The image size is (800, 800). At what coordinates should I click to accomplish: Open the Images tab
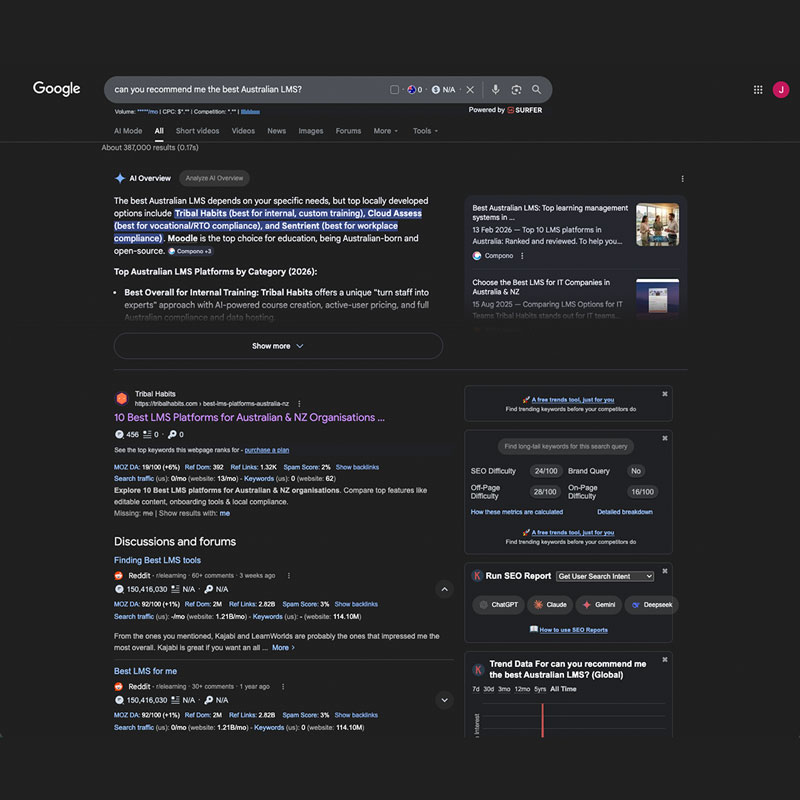311,131
